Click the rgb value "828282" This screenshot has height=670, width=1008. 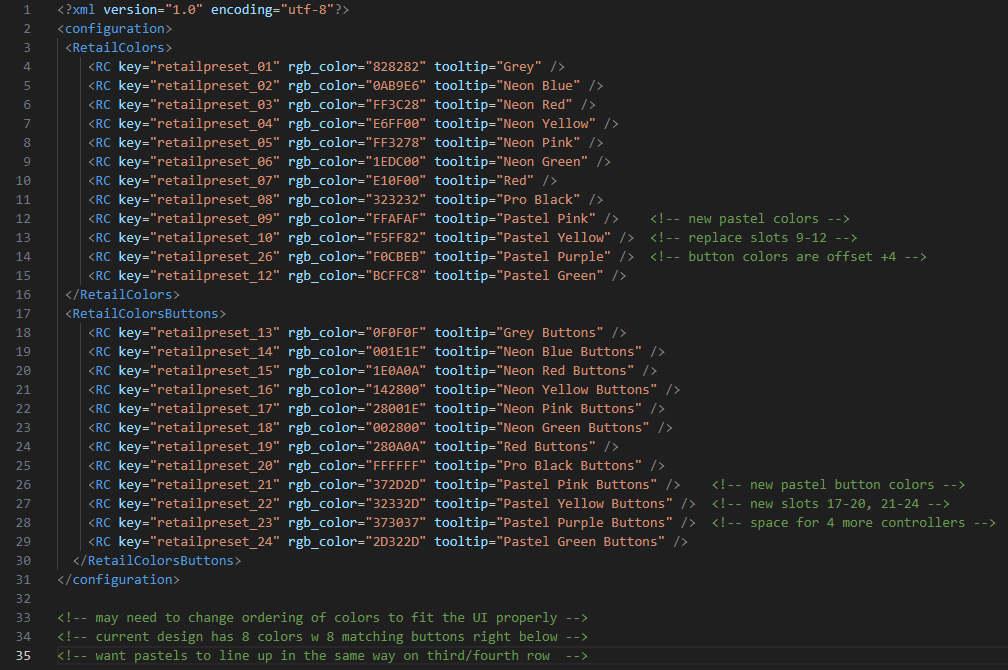pos(396,67)
